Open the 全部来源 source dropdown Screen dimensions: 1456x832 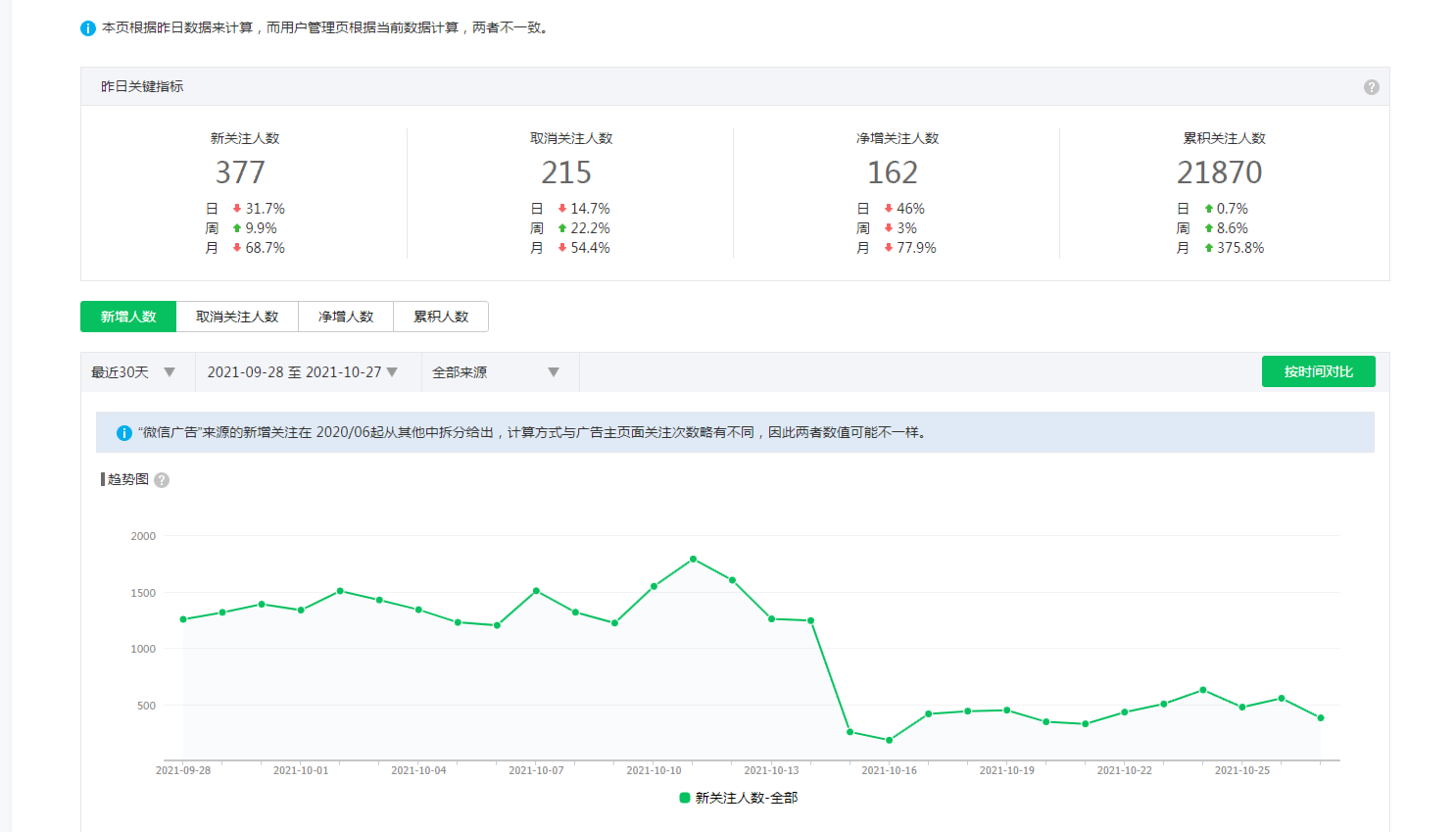[x=495, y=372]
